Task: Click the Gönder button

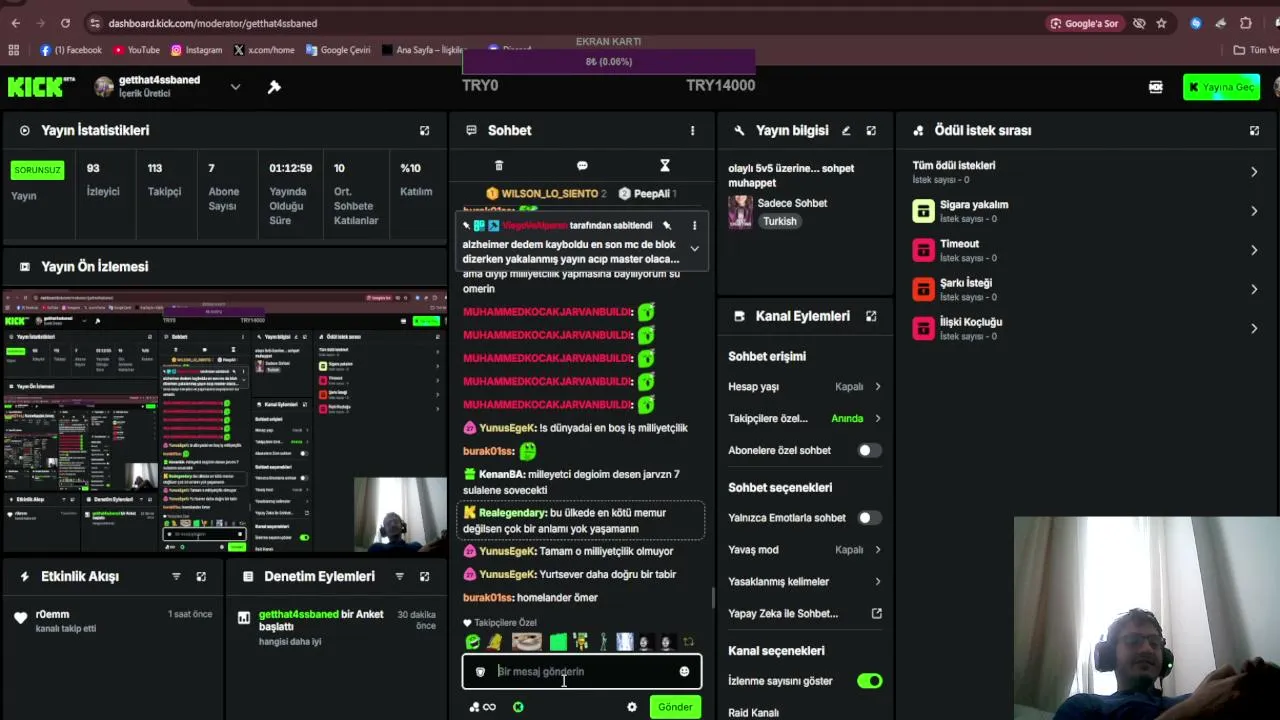Action: pyautogui.click(x=675, y=707)
